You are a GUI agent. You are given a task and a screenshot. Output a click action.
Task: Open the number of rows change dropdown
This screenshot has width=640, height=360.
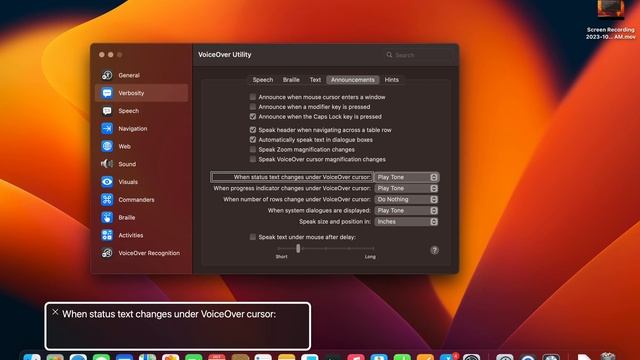[407, 199]
